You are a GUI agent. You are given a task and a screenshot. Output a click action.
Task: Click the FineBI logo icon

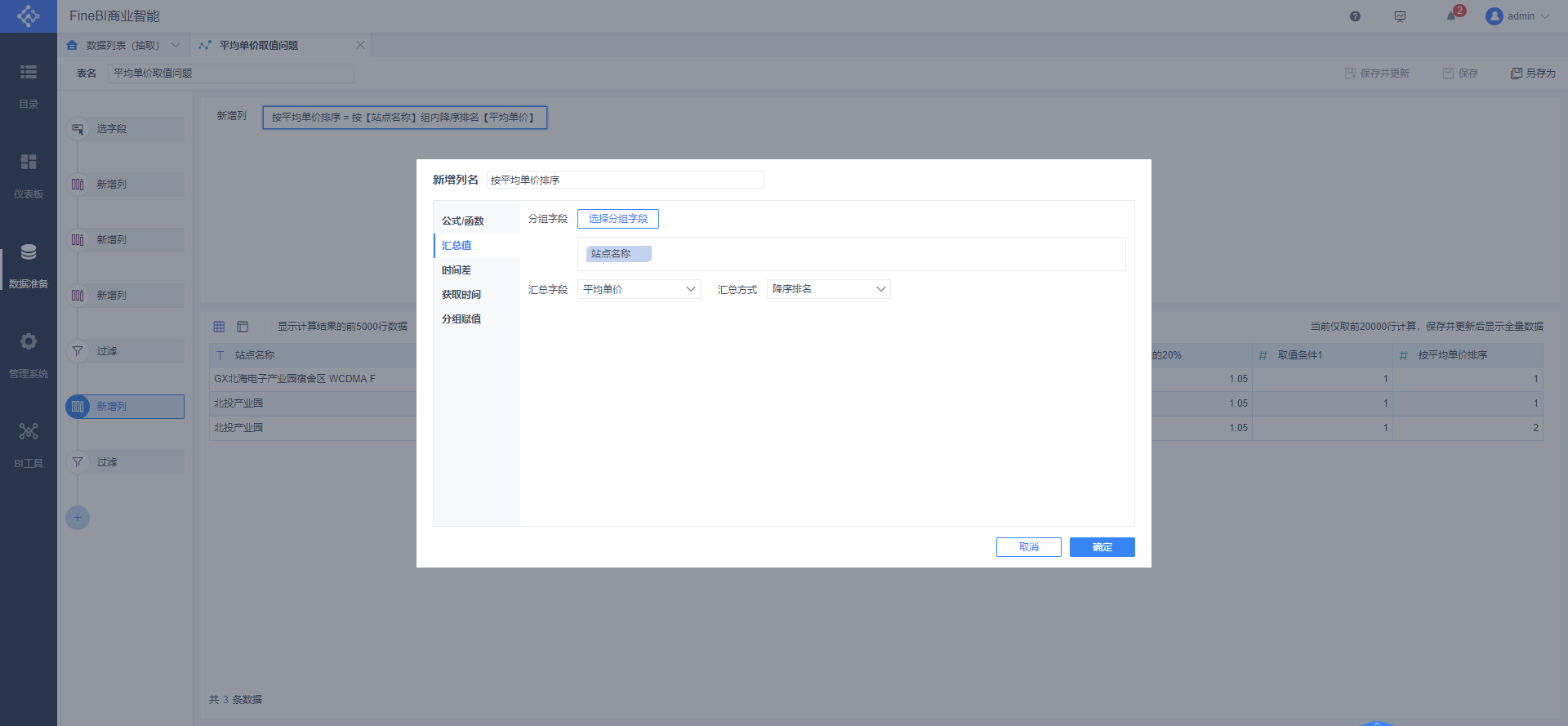tap(29, 16)
